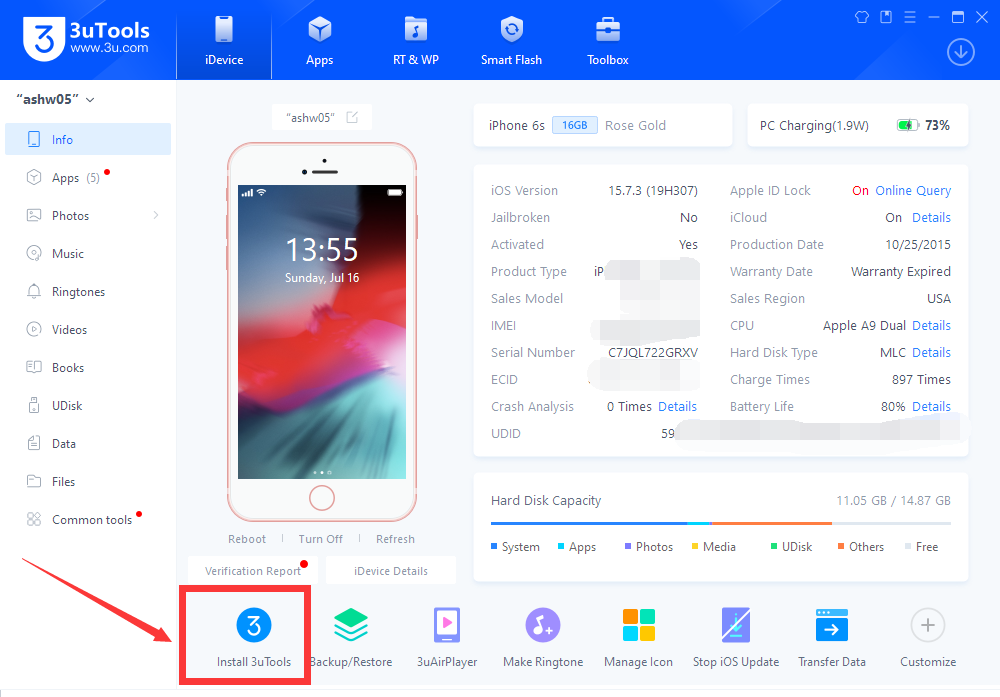The height and width of the screenshot is (697, 1000).
Task: Click the System legend color swatch
Action: point(494,547)
